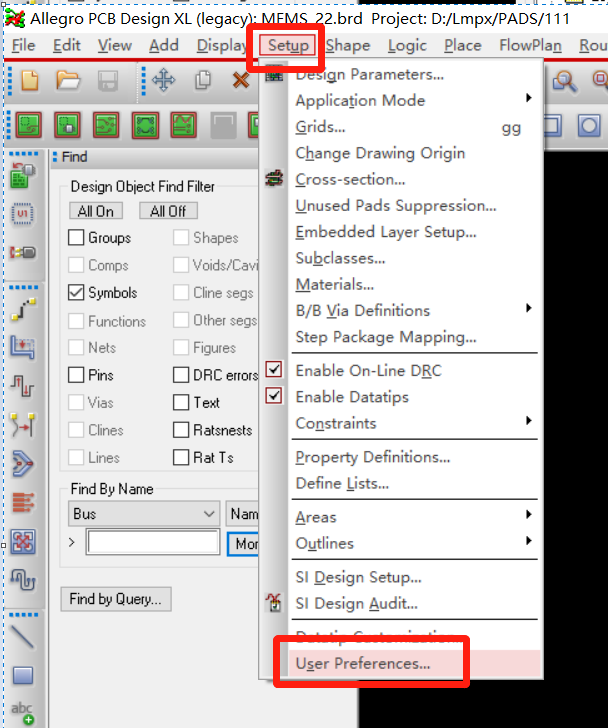This screenshot has height=728, width=608.
Task: Click the Delete orange X icon
Action: 241,80
